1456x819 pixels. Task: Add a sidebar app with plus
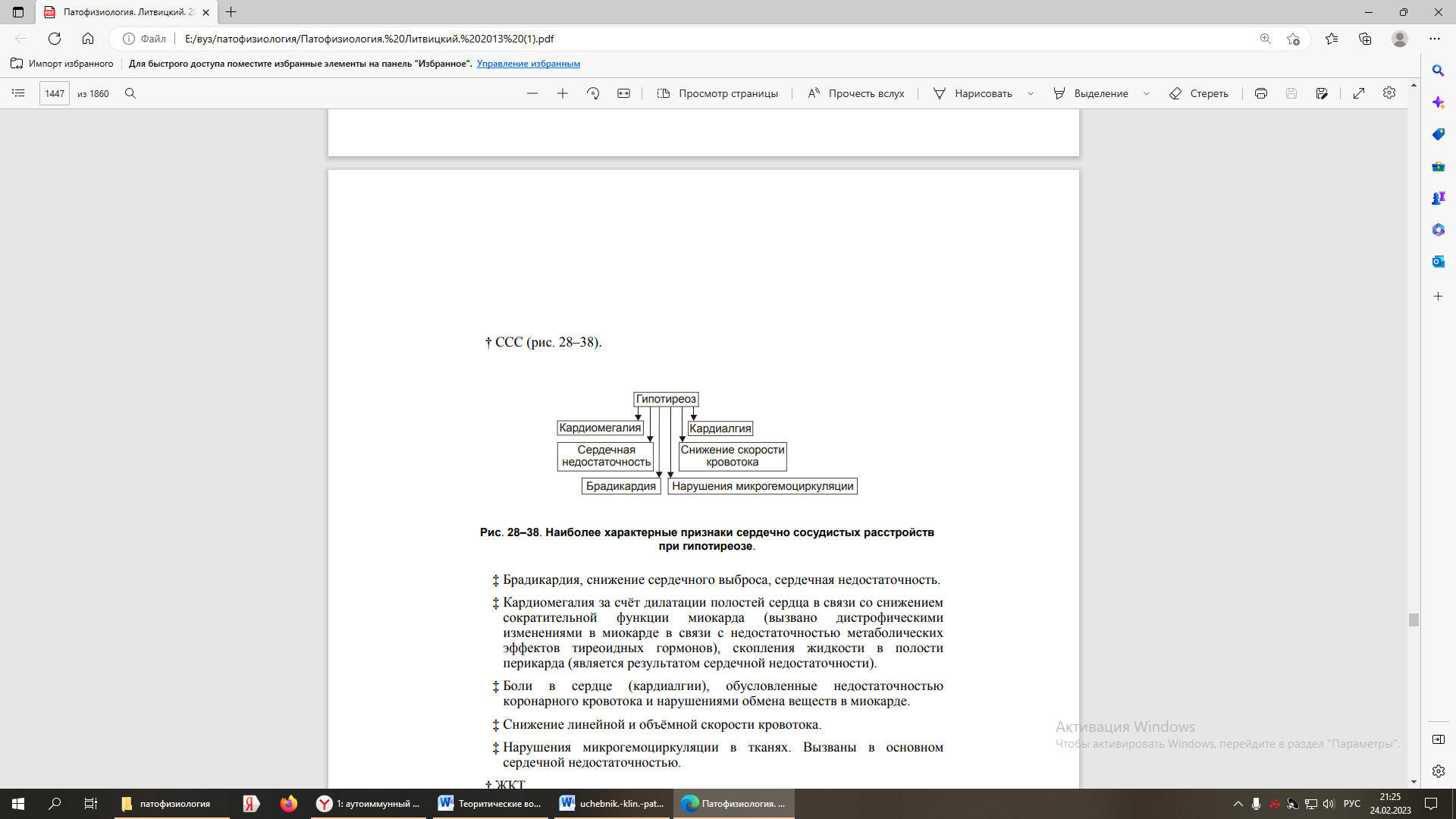coord(1438,297)
